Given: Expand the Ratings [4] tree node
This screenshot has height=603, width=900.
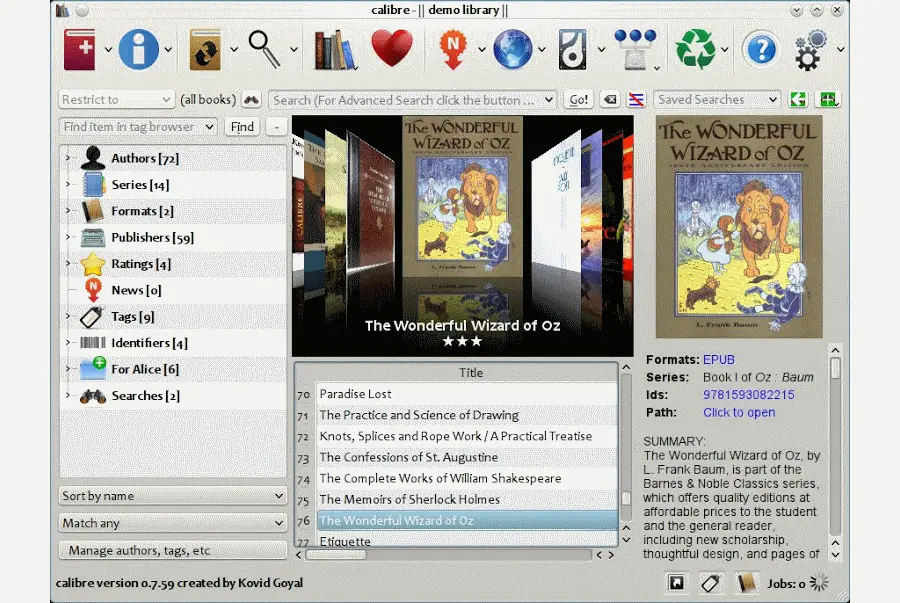Looking at the screenshot, I should click(x=68, y=263).
